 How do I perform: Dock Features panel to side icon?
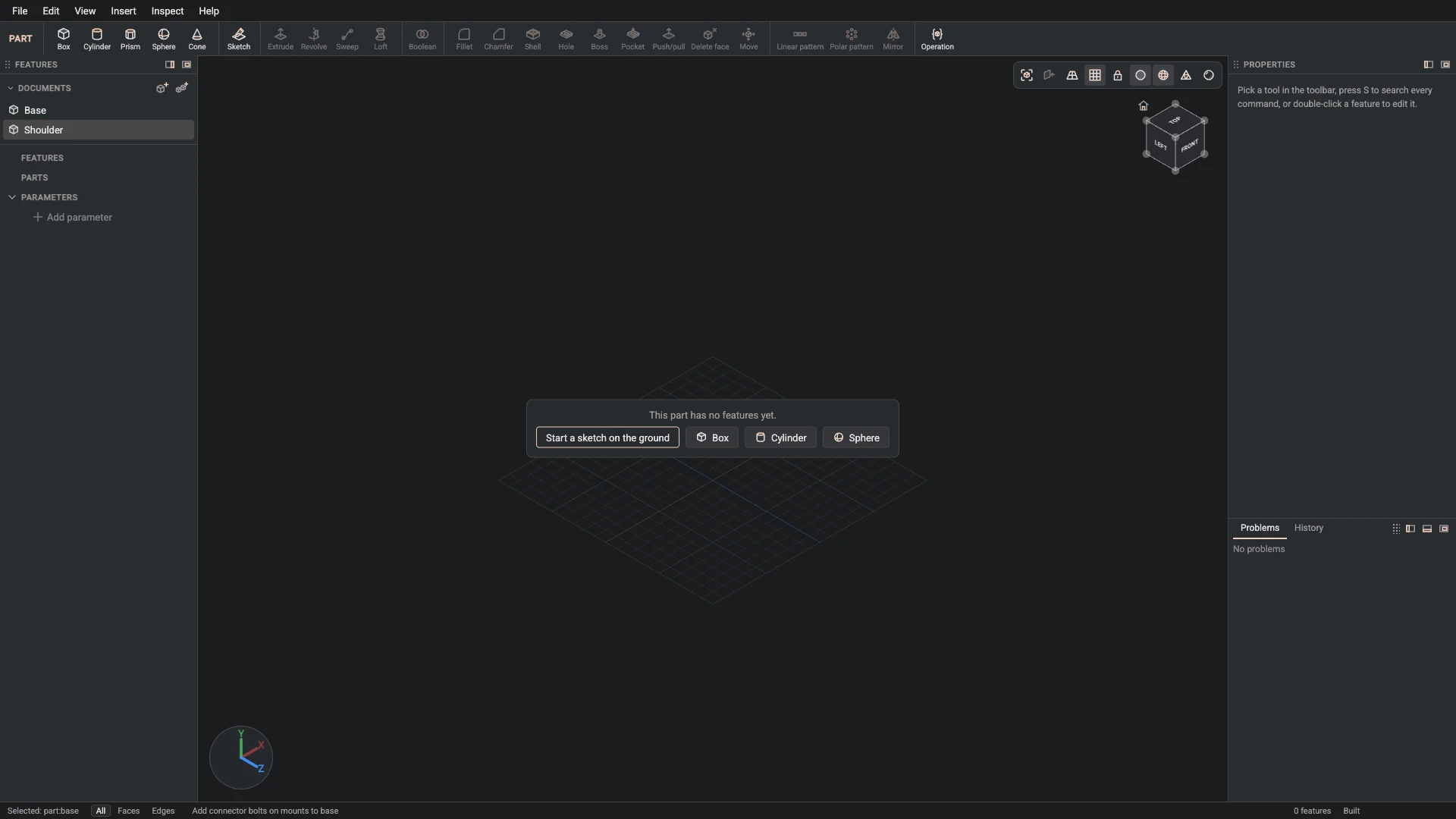pyautogui.click(x=170, y=64)
